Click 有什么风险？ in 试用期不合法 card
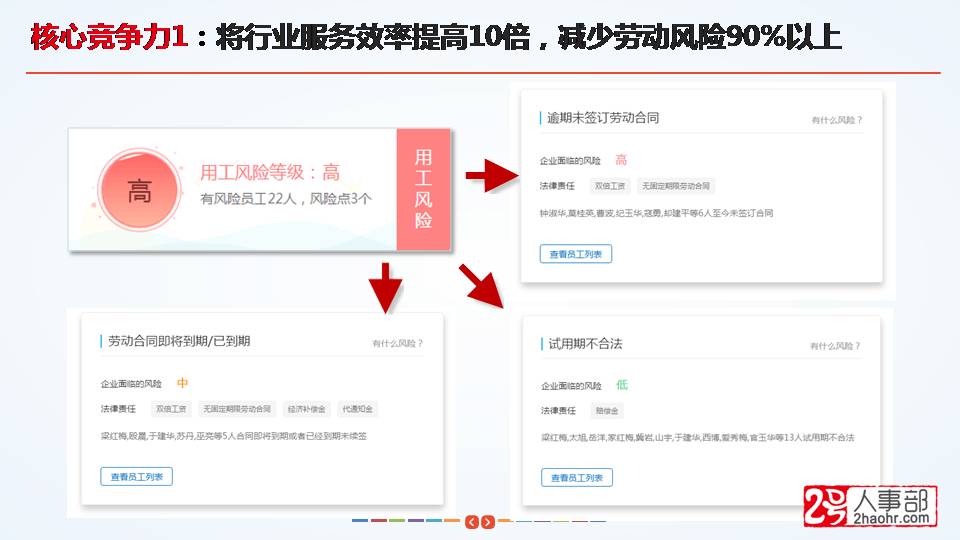 835,346
